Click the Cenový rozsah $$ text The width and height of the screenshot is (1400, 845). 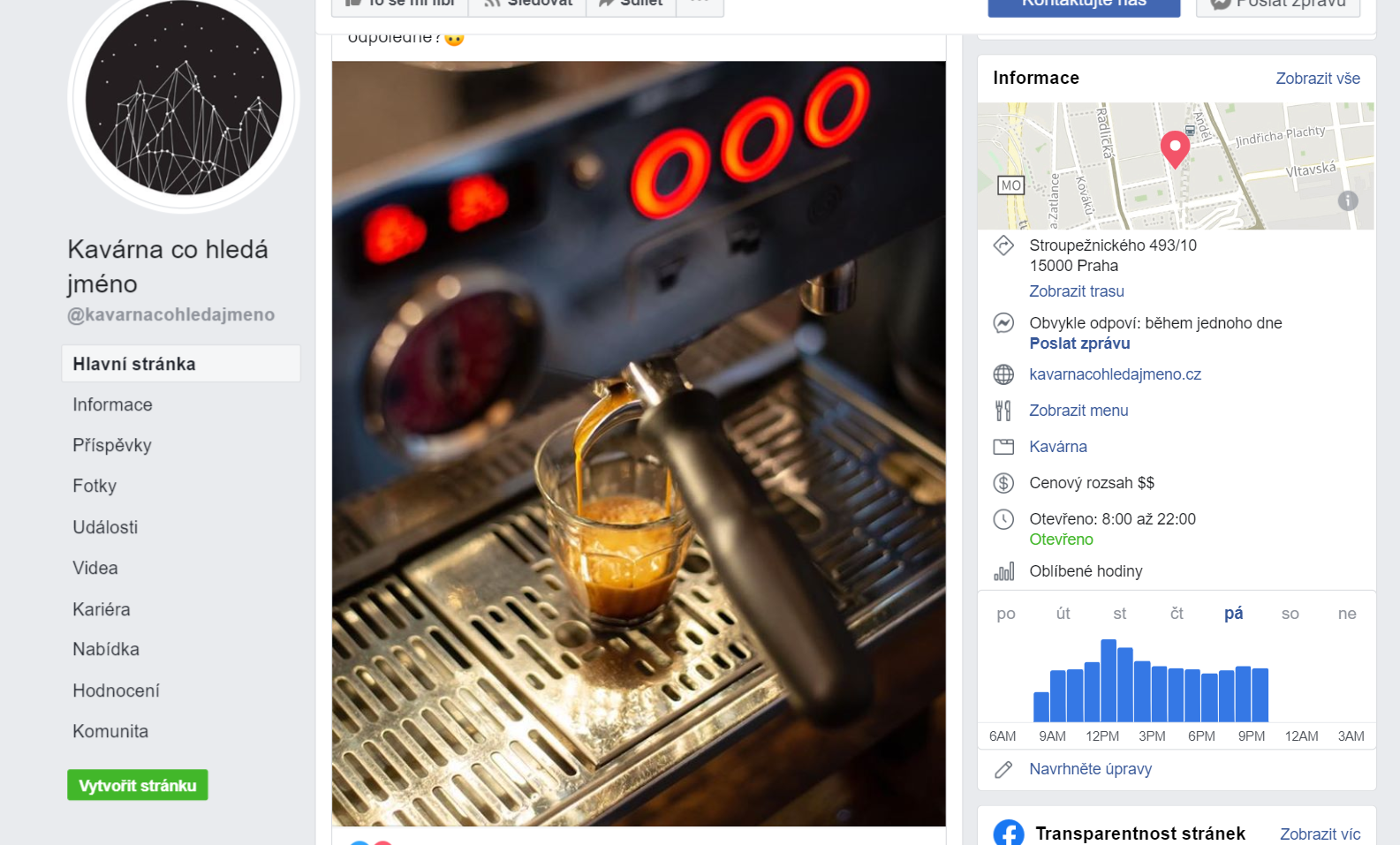[x=1092, y=483]
